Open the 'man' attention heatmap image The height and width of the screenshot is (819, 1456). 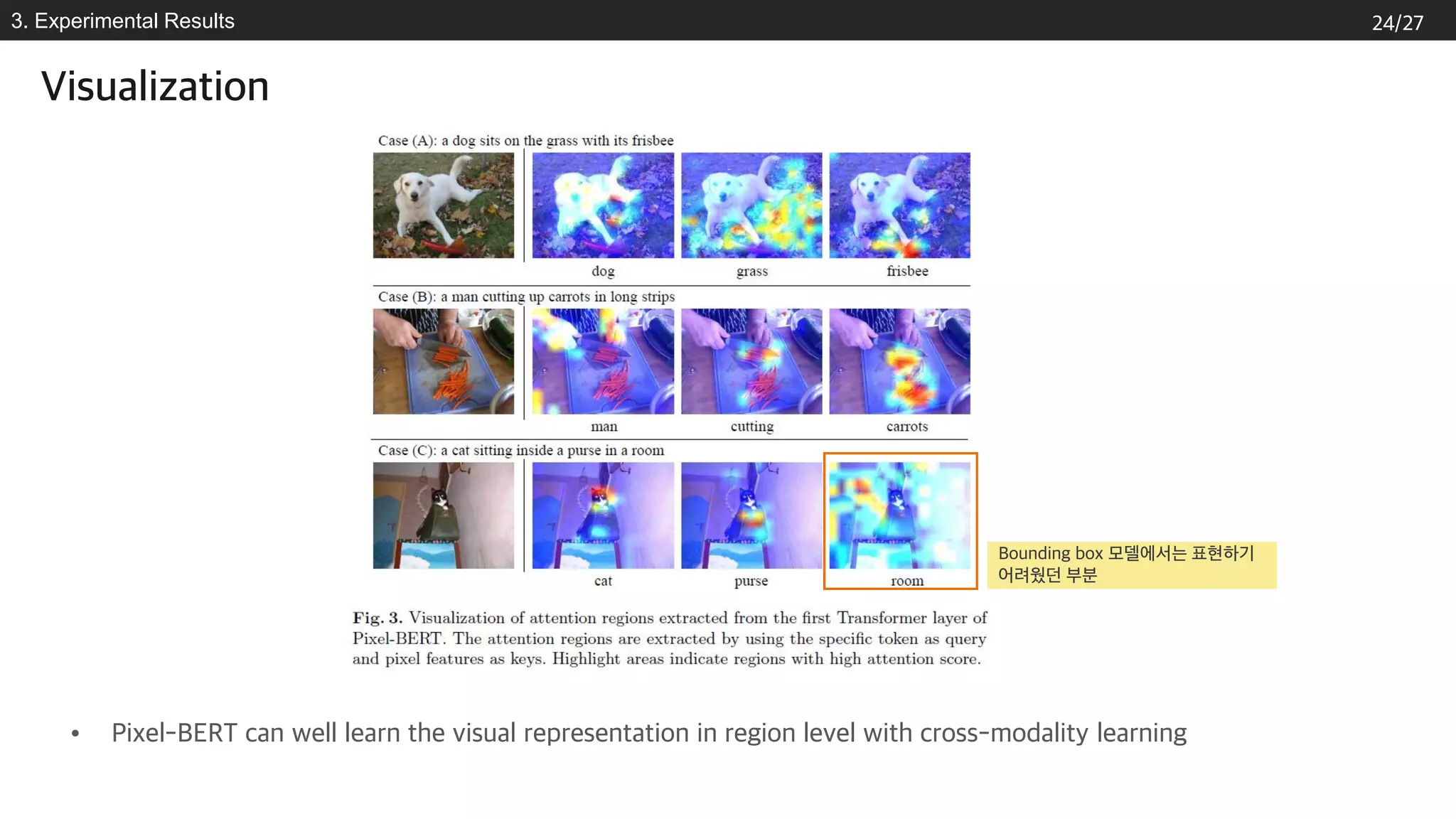tap(603, 361)
